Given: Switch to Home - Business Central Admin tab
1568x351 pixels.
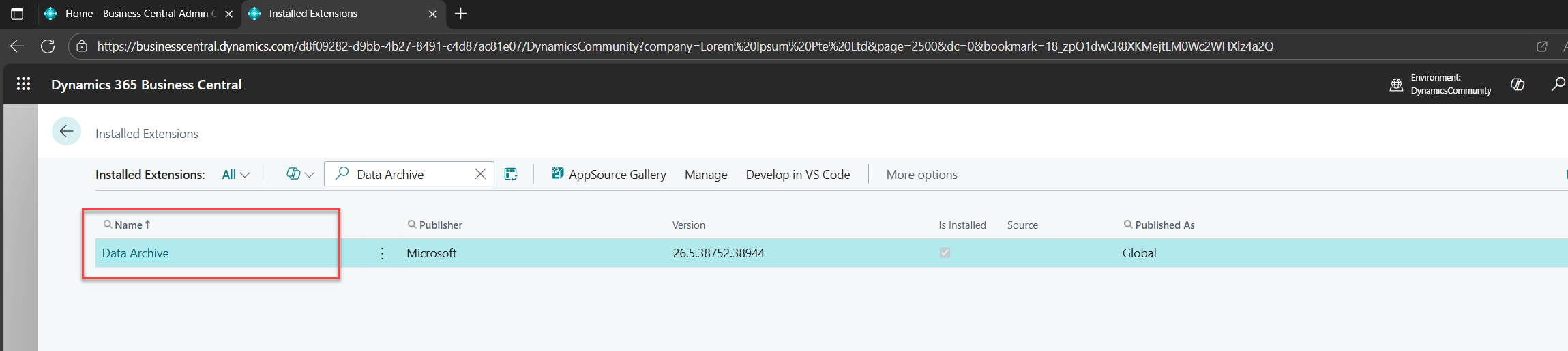Looking at the screenshot, I should pyautogui.click(x=139, y=14).
